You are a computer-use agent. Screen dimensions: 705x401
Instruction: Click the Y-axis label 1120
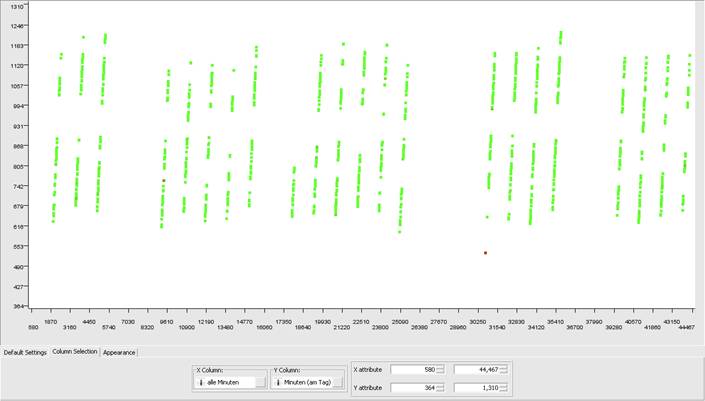point(17,66)
